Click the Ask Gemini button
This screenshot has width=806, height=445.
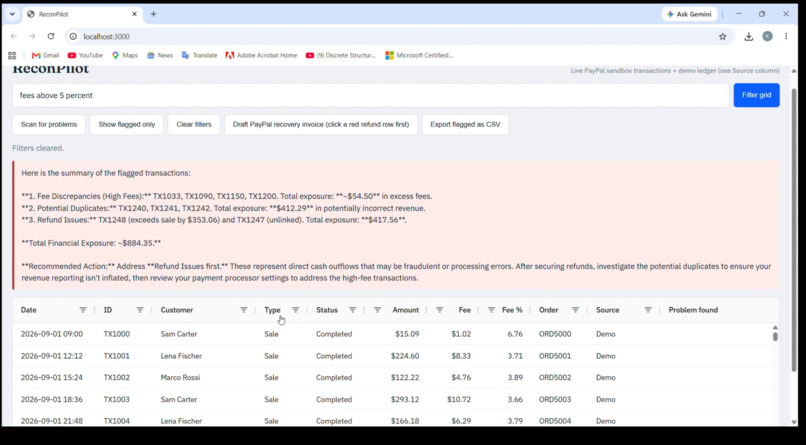(689, 14)
